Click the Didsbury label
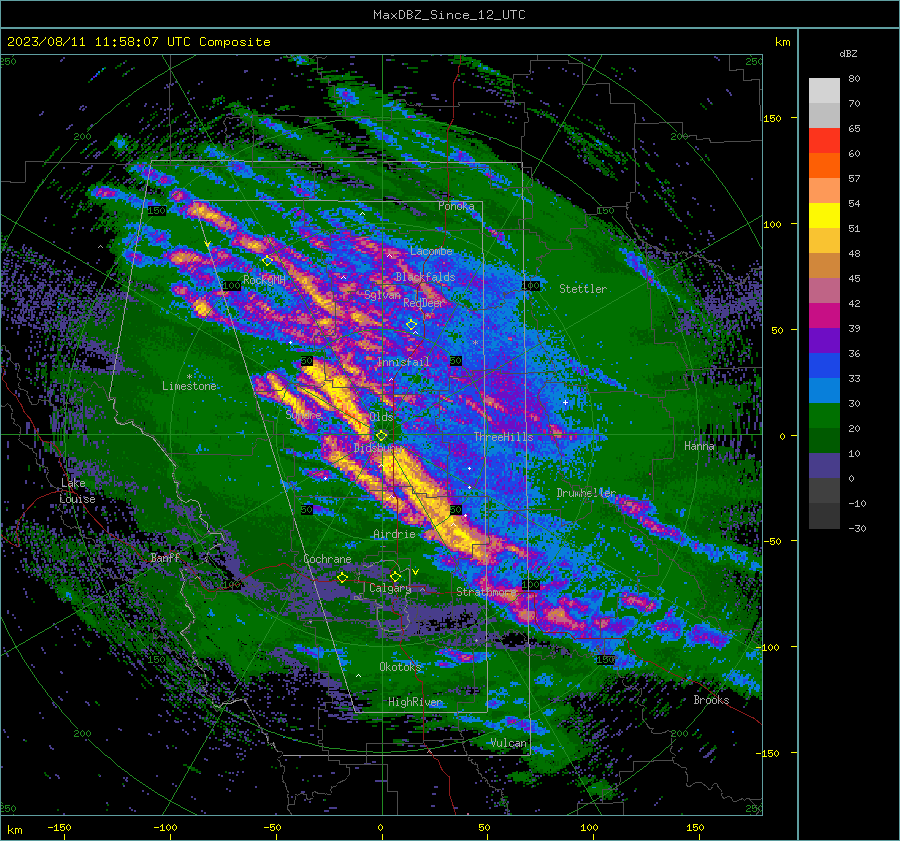This screenshot has height=841, width=900. tap(377, 448)
